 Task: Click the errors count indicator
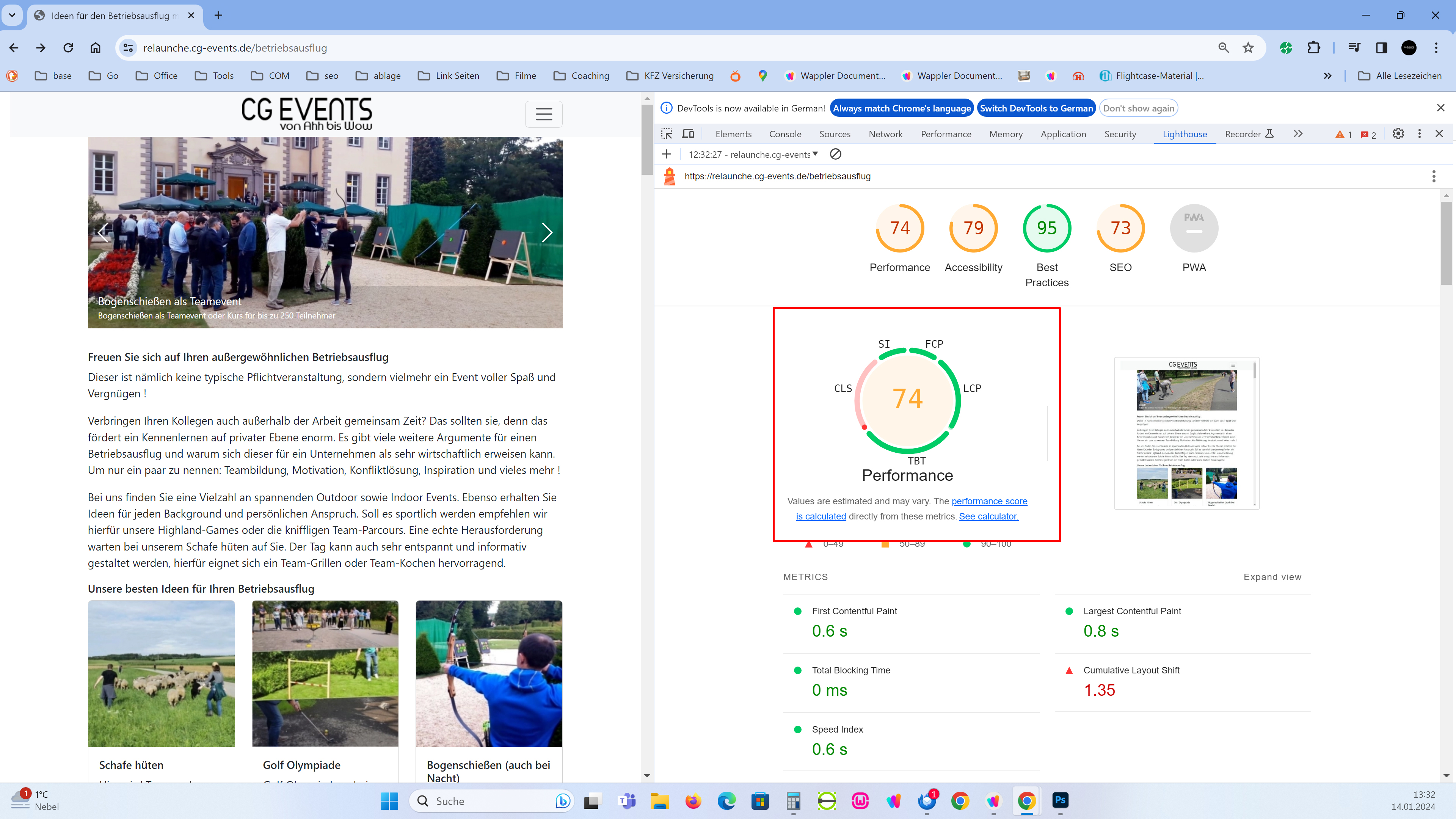click(1368, 135)
